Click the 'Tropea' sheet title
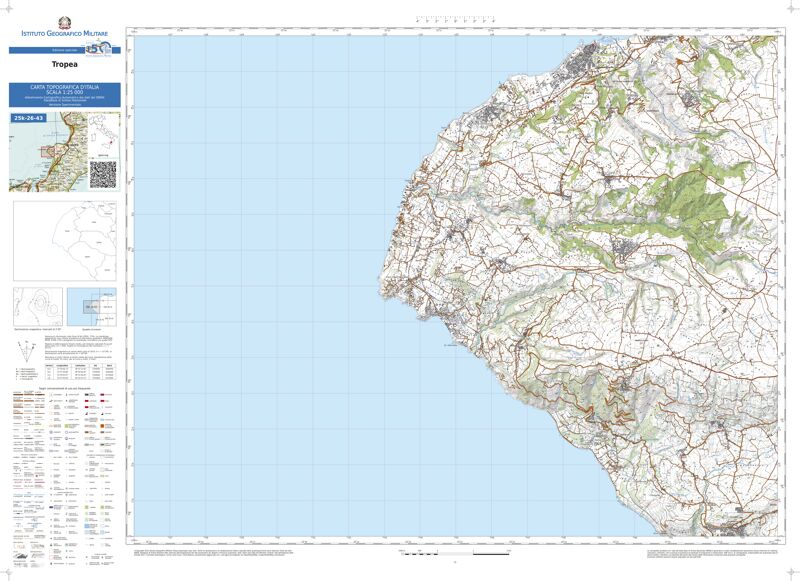Viewport: 800px width, 581px height. coord(65,63)
